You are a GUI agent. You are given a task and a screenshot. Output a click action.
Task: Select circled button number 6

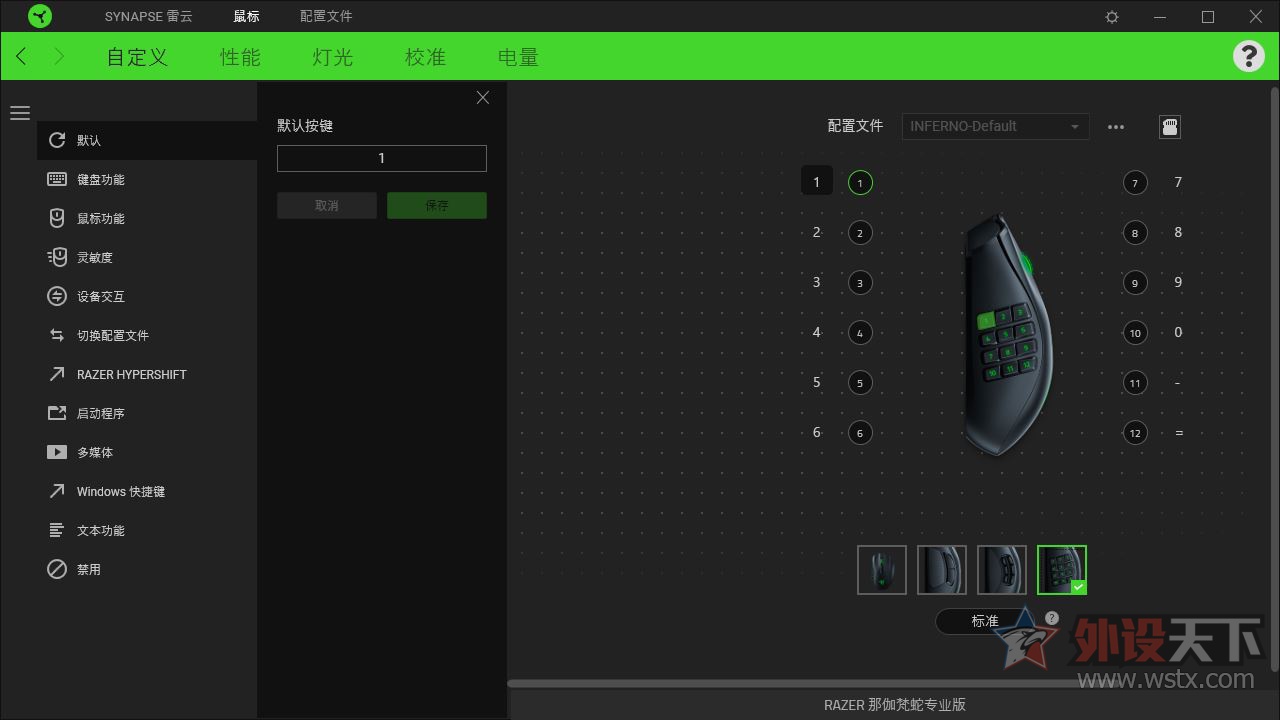pyautogui.click(x=860, y=433)
